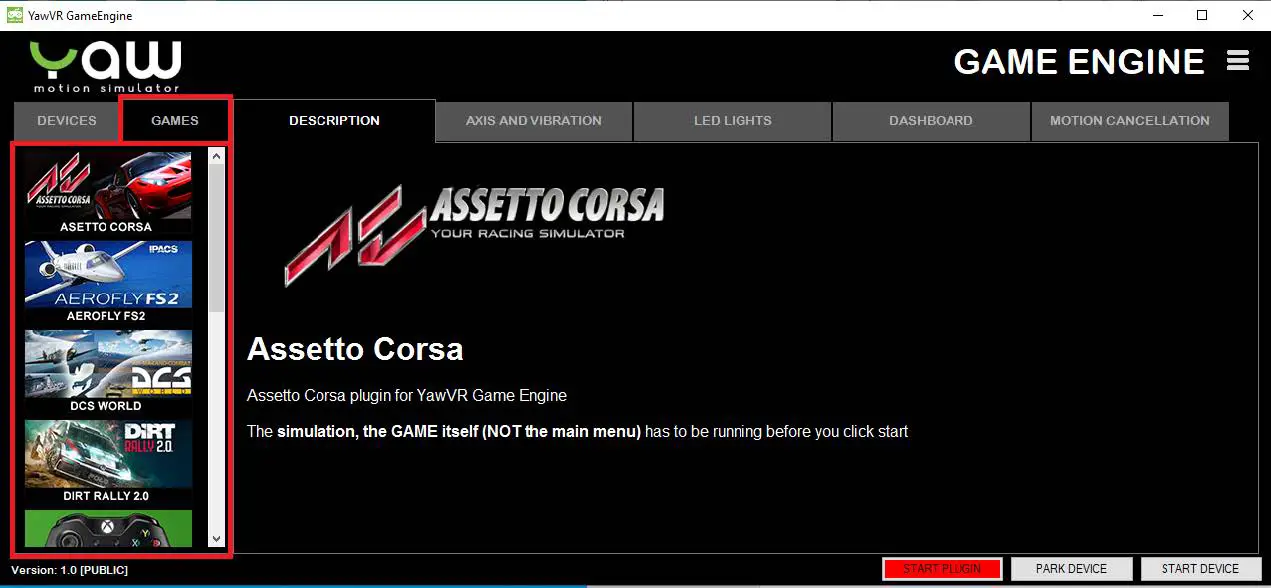Click the DIRT RALLY 2.0 label under thumbnail
1271x588 pixels.
[106, 496]
